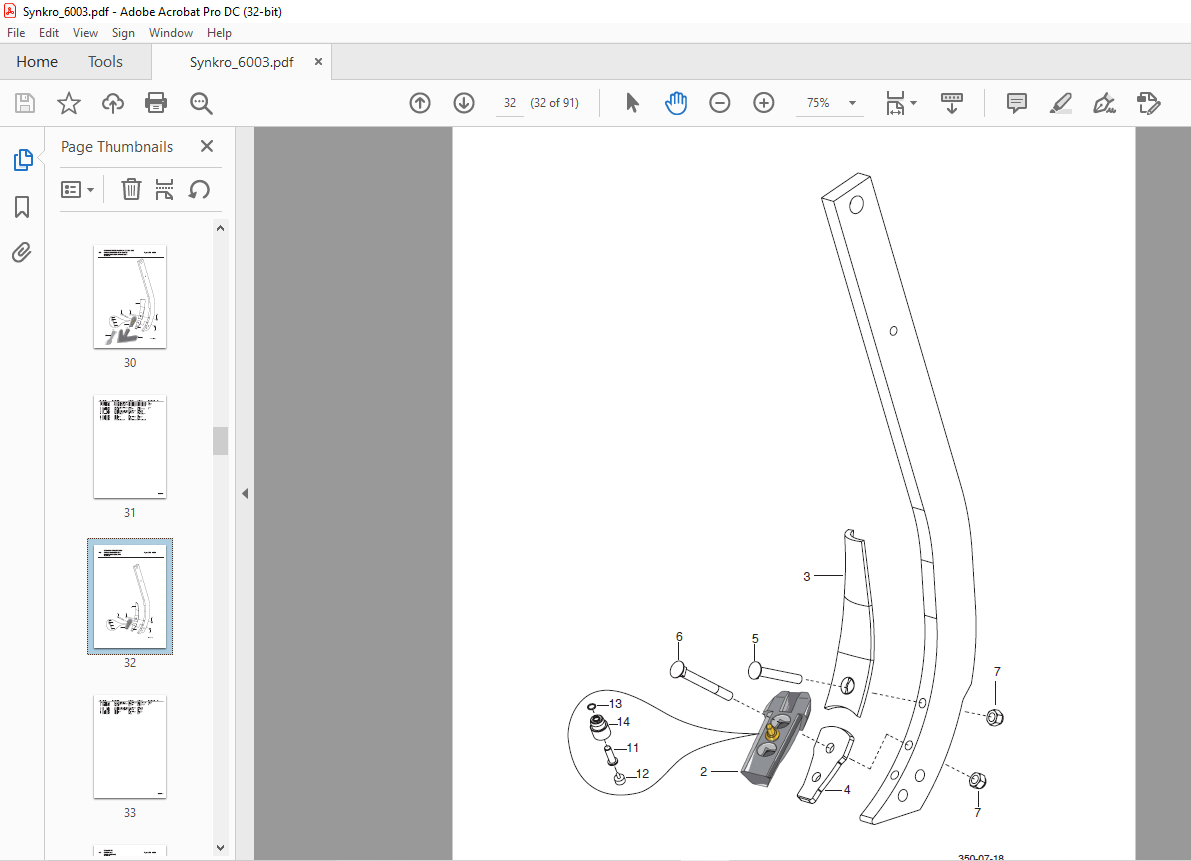Screen dimensions: 1191x861
Task: Print the document via printer icon
Action: [156, 102]
